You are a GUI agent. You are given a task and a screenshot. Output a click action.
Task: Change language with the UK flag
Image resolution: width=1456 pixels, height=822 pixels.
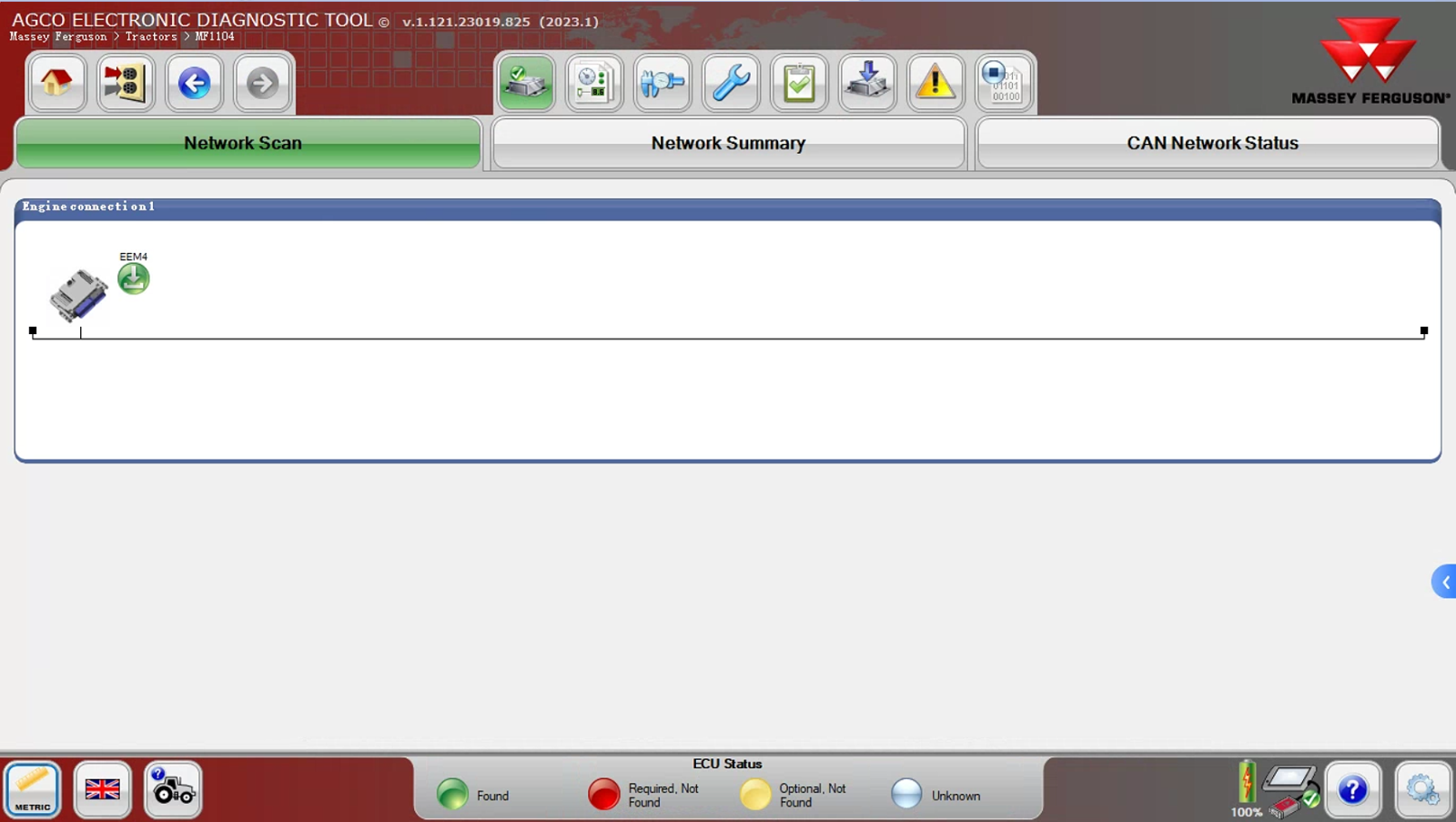102,788
